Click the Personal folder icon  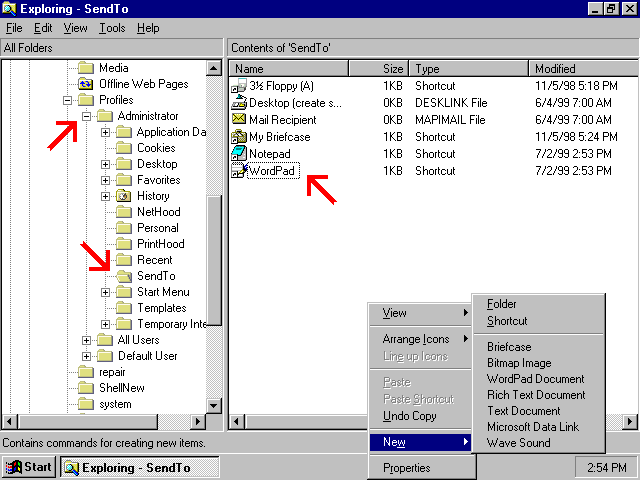124,228
